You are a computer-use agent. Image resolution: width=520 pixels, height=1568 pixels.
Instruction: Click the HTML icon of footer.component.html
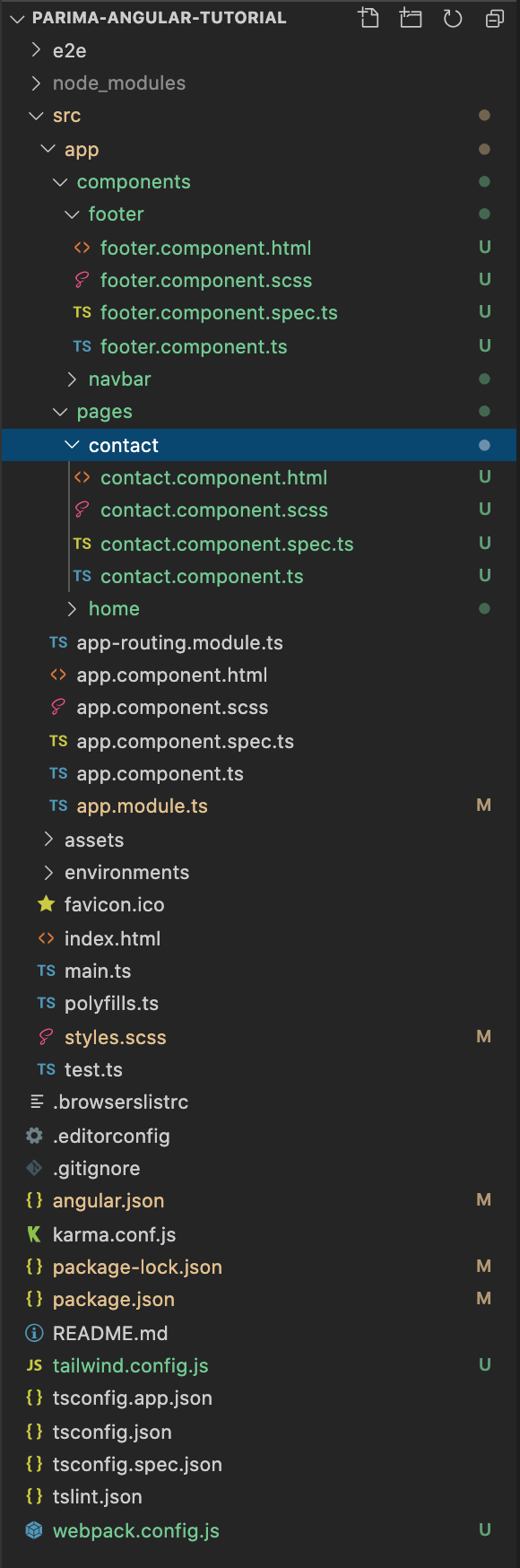(82, 248)
